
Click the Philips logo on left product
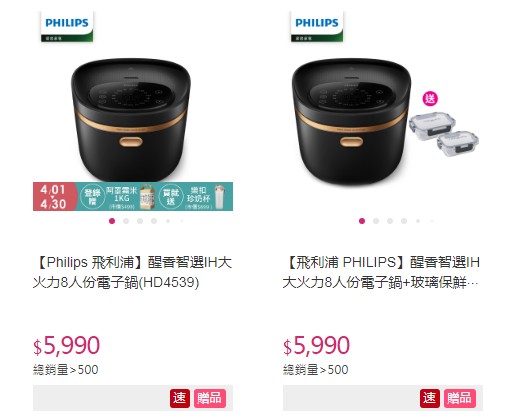point(67,26)
